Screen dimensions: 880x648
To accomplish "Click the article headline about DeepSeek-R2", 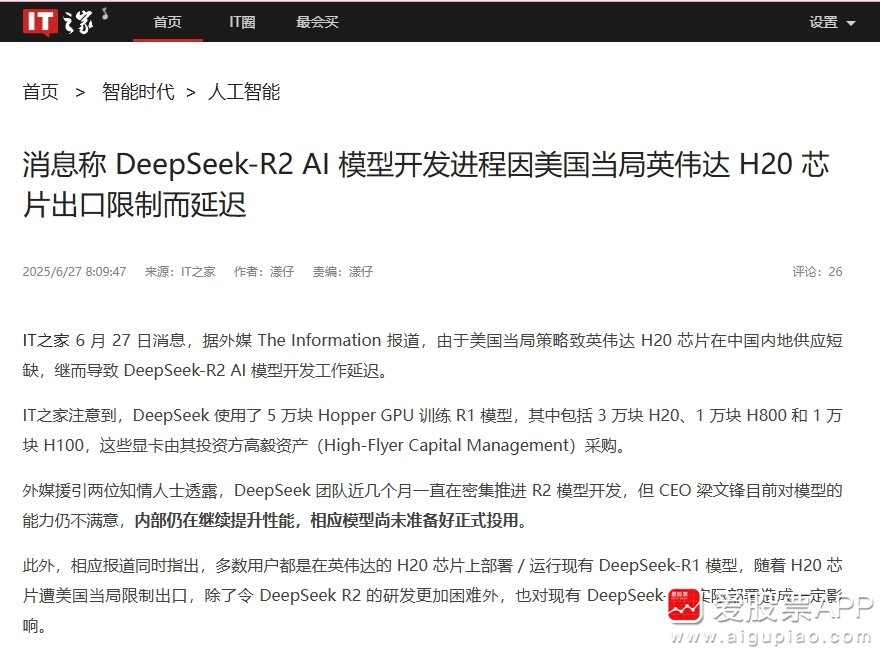I will pyautogui.click(x=426, y=184).
